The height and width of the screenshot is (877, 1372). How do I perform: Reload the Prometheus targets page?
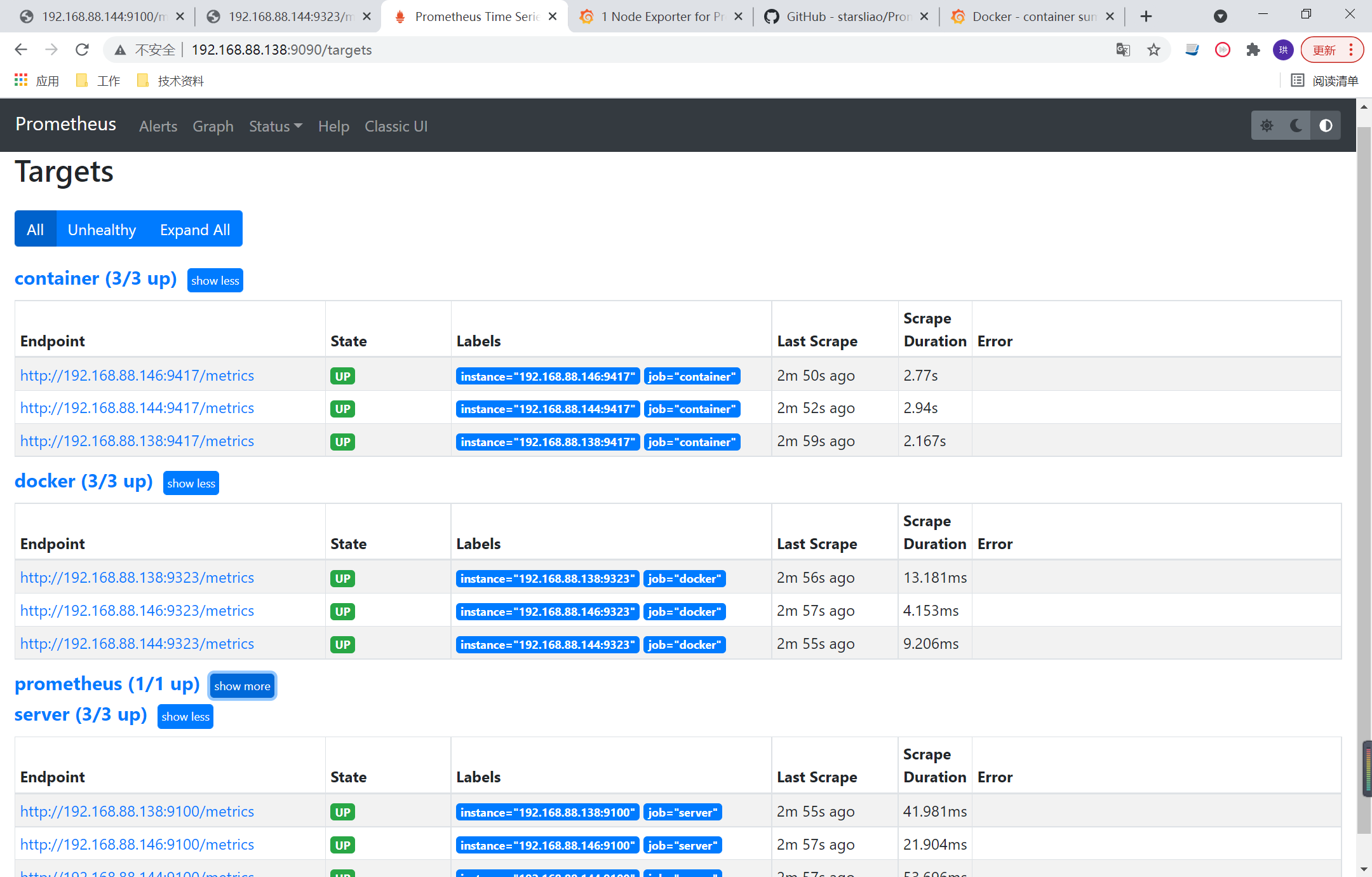82,50
